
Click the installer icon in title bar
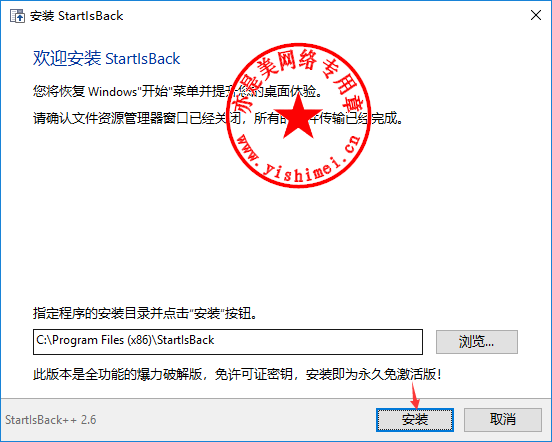tap(17, 16)
